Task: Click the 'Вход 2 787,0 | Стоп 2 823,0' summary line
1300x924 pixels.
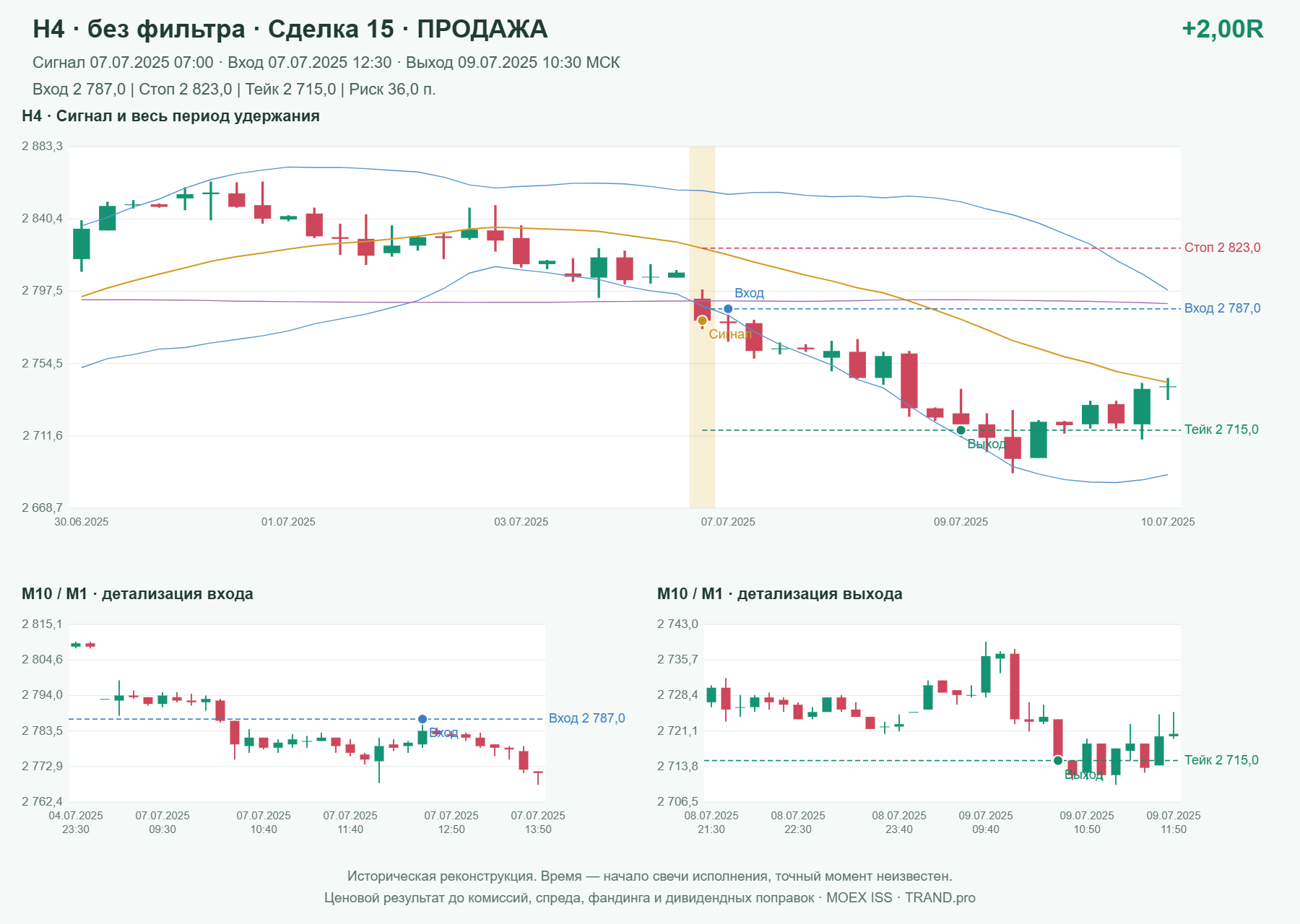Action: (234, 90)
